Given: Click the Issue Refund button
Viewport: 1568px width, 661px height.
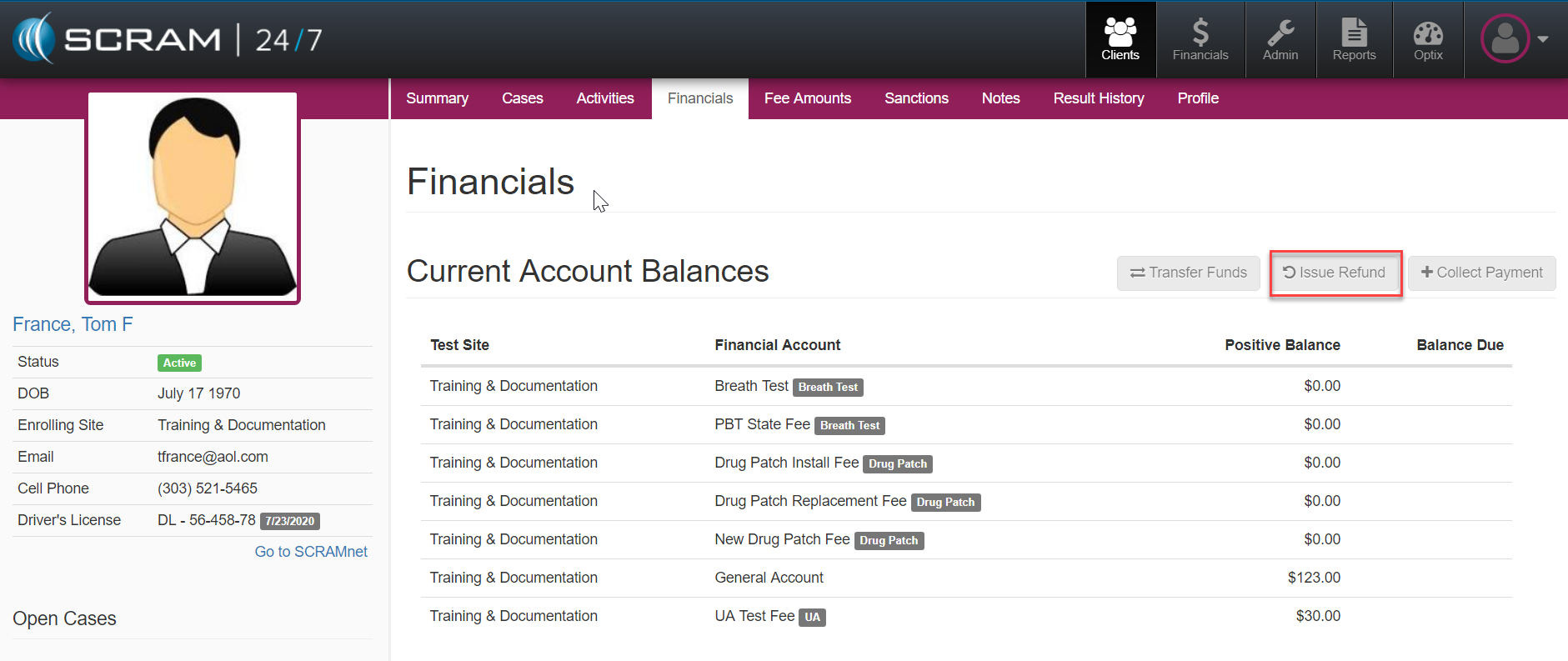Looking at the screenshot, I should click(x=1335, y=273).
